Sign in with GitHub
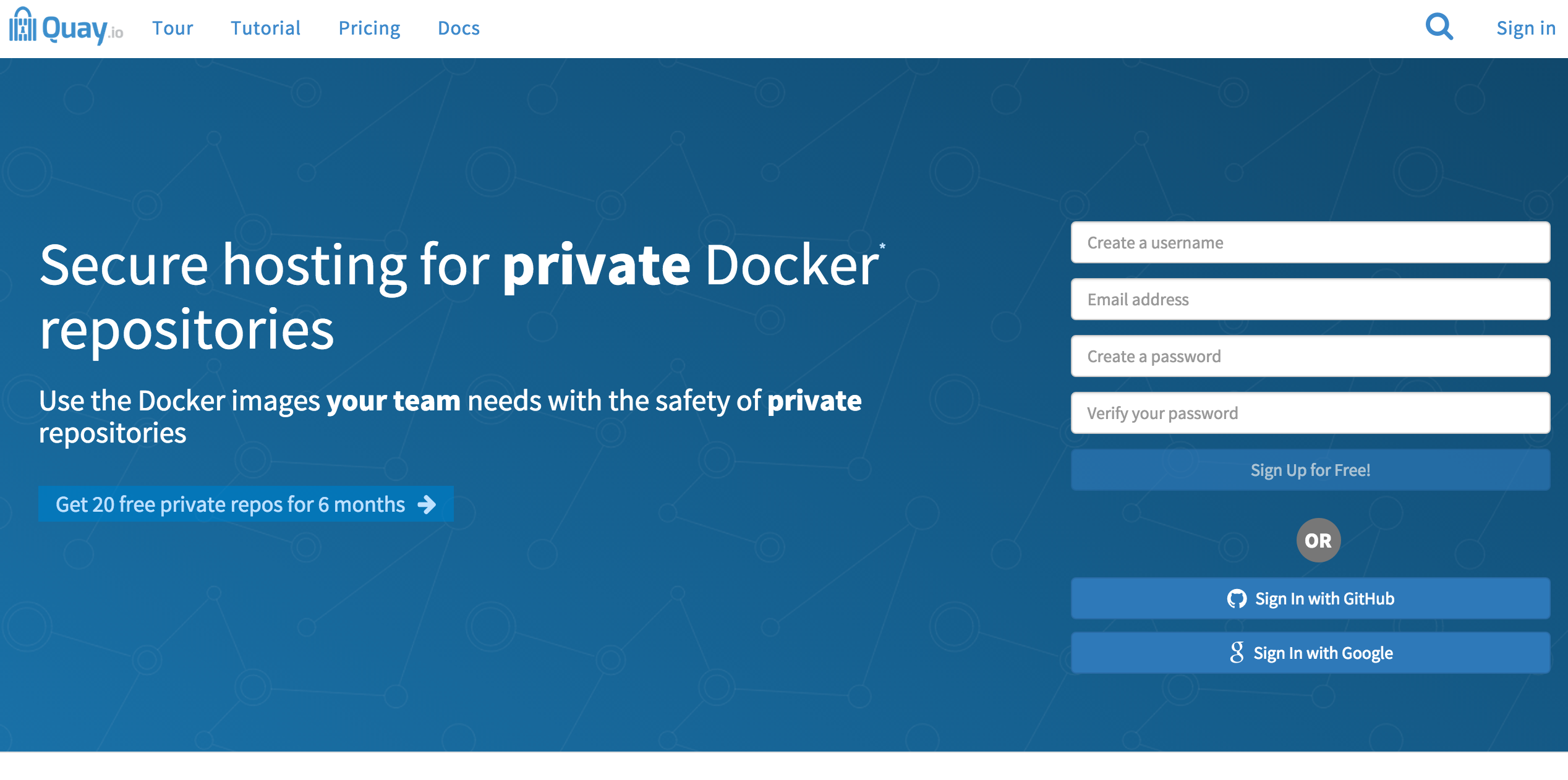This screenshot has height=780, width=1568. pos(1310,598)
